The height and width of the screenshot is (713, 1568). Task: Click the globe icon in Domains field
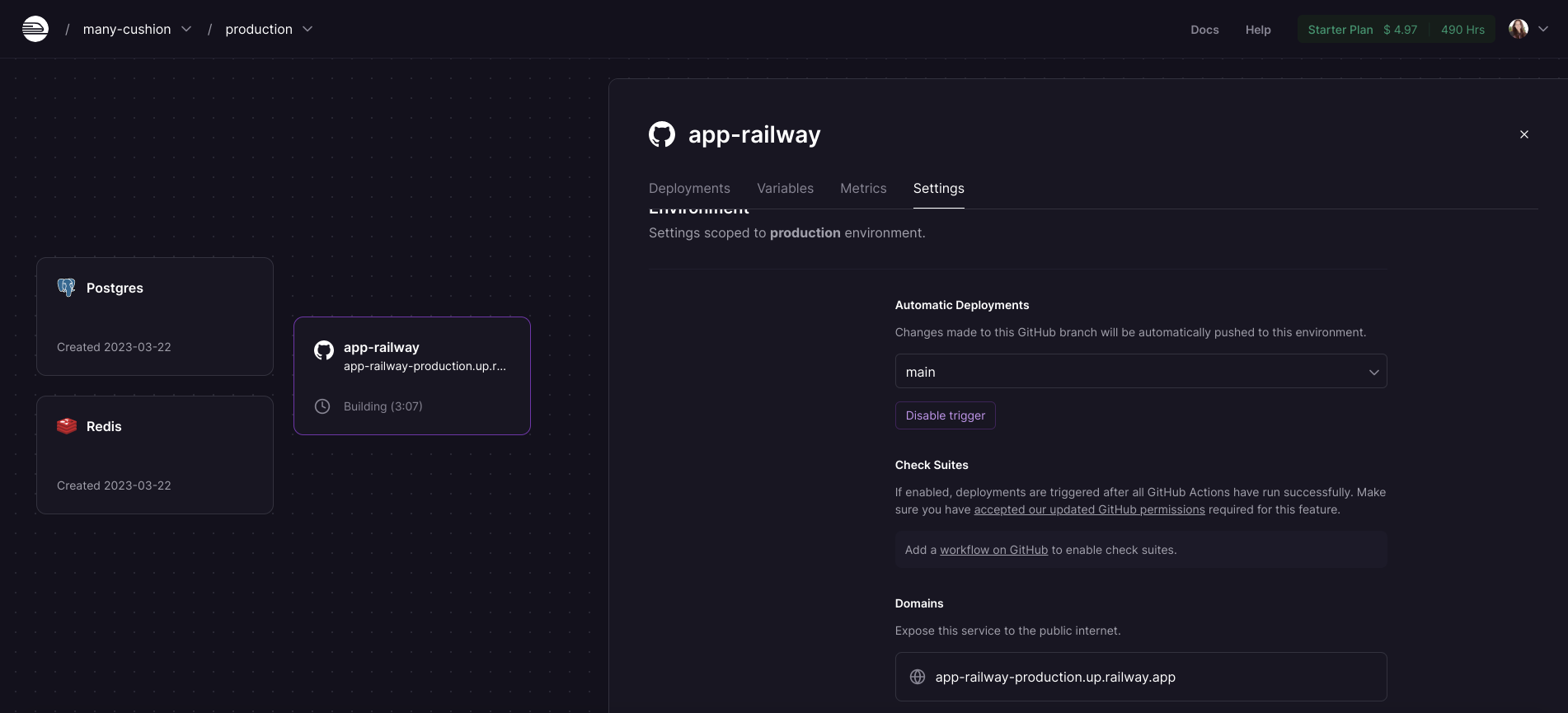click(x=918, y=677)
